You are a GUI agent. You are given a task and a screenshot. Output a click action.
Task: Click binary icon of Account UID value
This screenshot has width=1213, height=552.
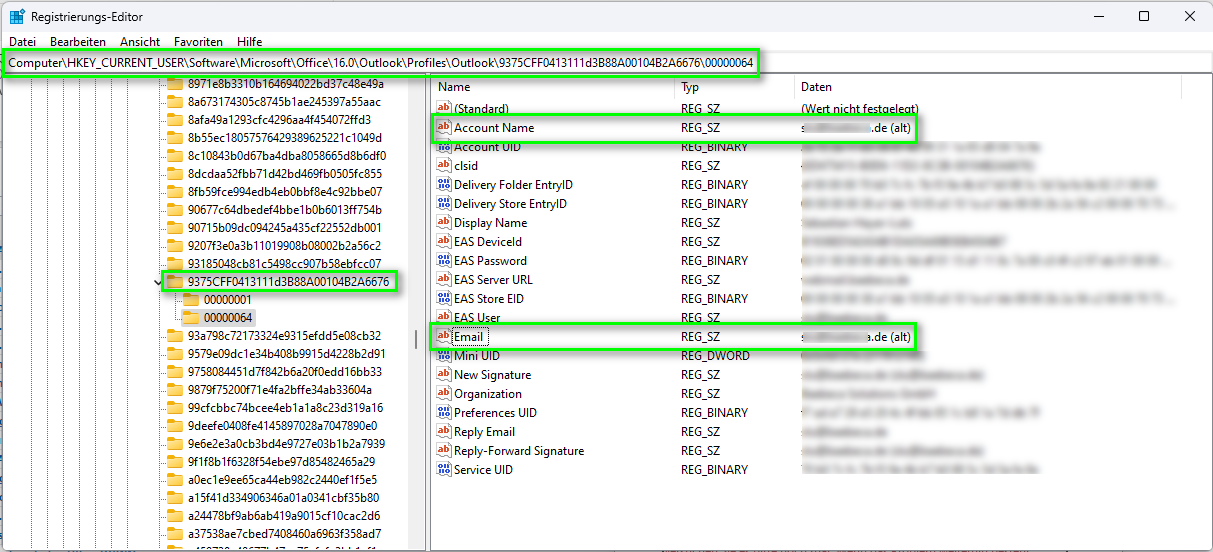pos(444,147)
